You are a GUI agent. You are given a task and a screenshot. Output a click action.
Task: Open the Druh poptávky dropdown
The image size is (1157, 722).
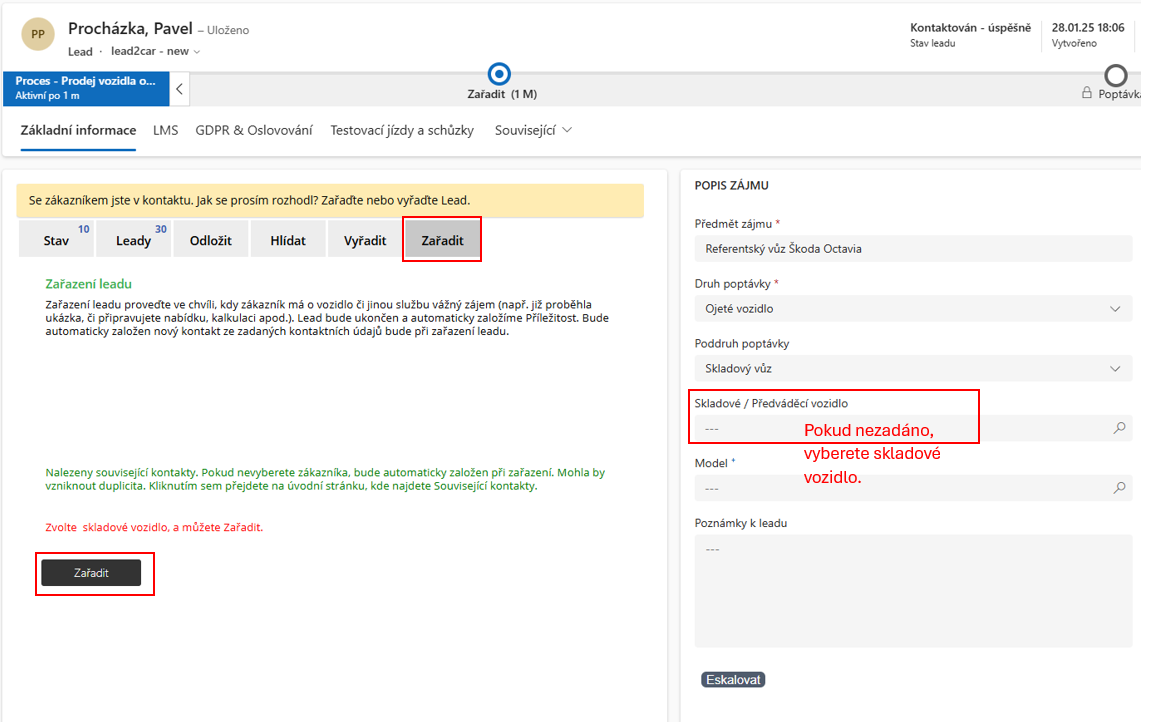click(912, 309)
